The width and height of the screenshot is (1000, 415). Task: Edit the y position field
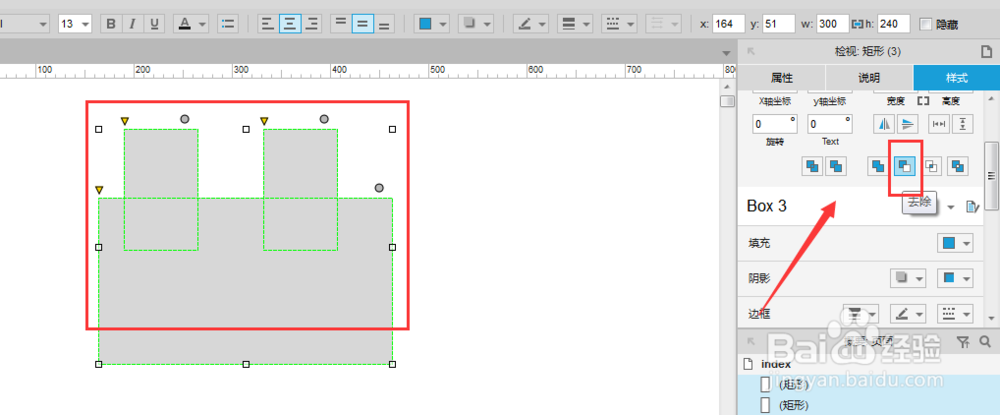(x=779, y=24)
